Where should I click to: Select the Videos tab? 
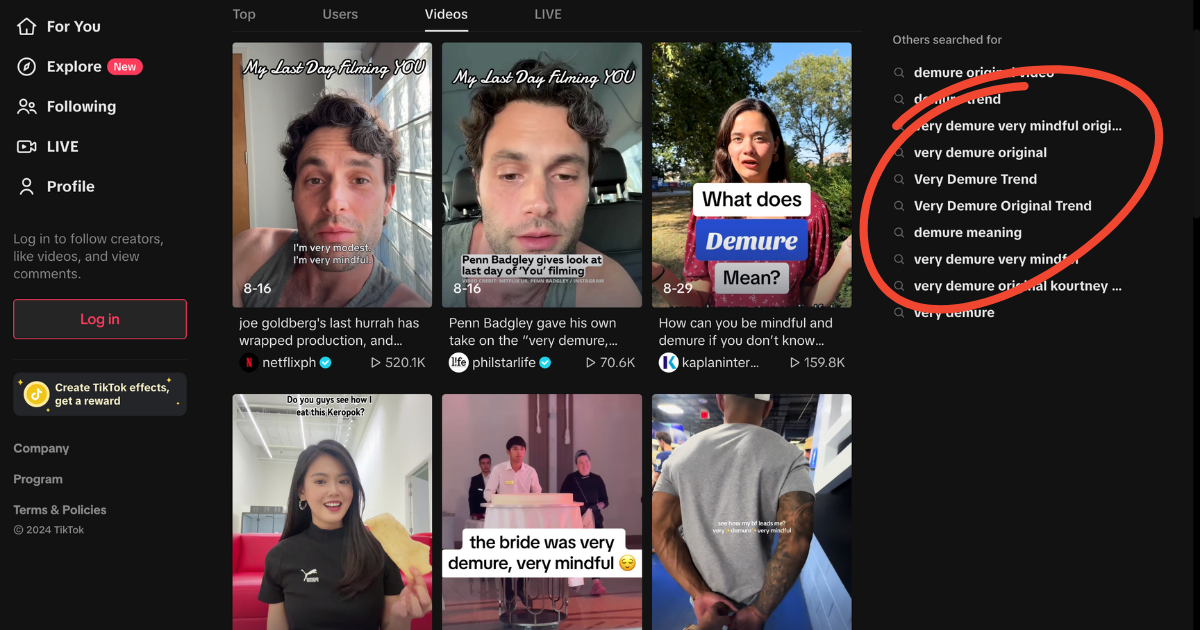coord(446,14)
